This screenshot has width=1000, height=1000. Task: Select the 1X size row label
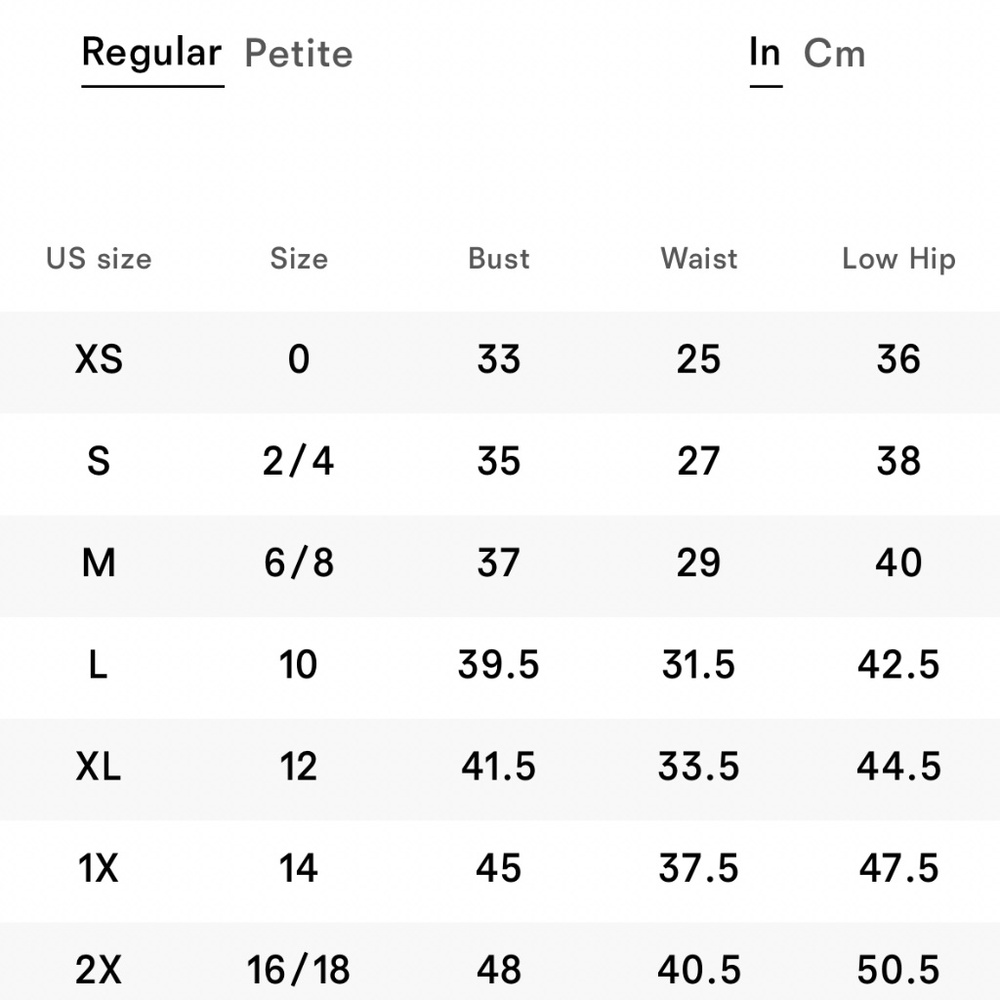tap(98, 868)
